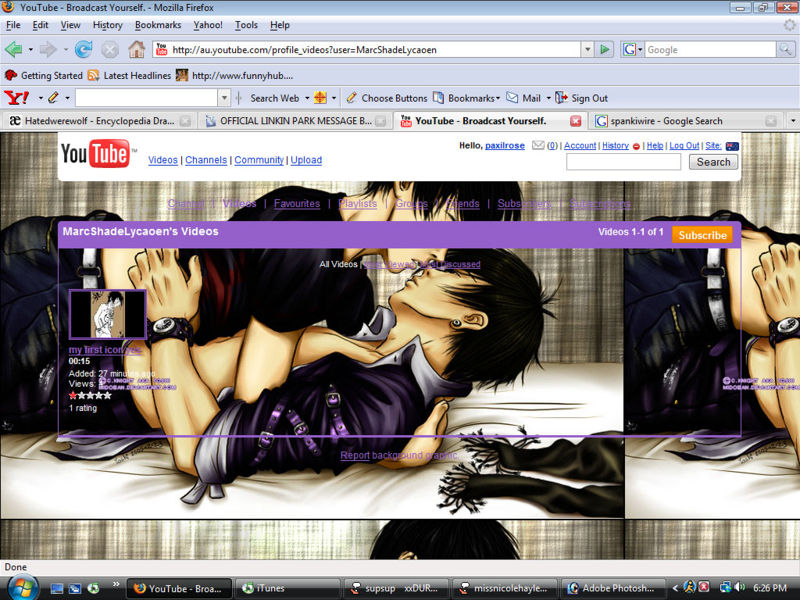The height and width of the screenshot is (600, 800).
Task: Click the Firefox reload page button
Action: point(83,49)
